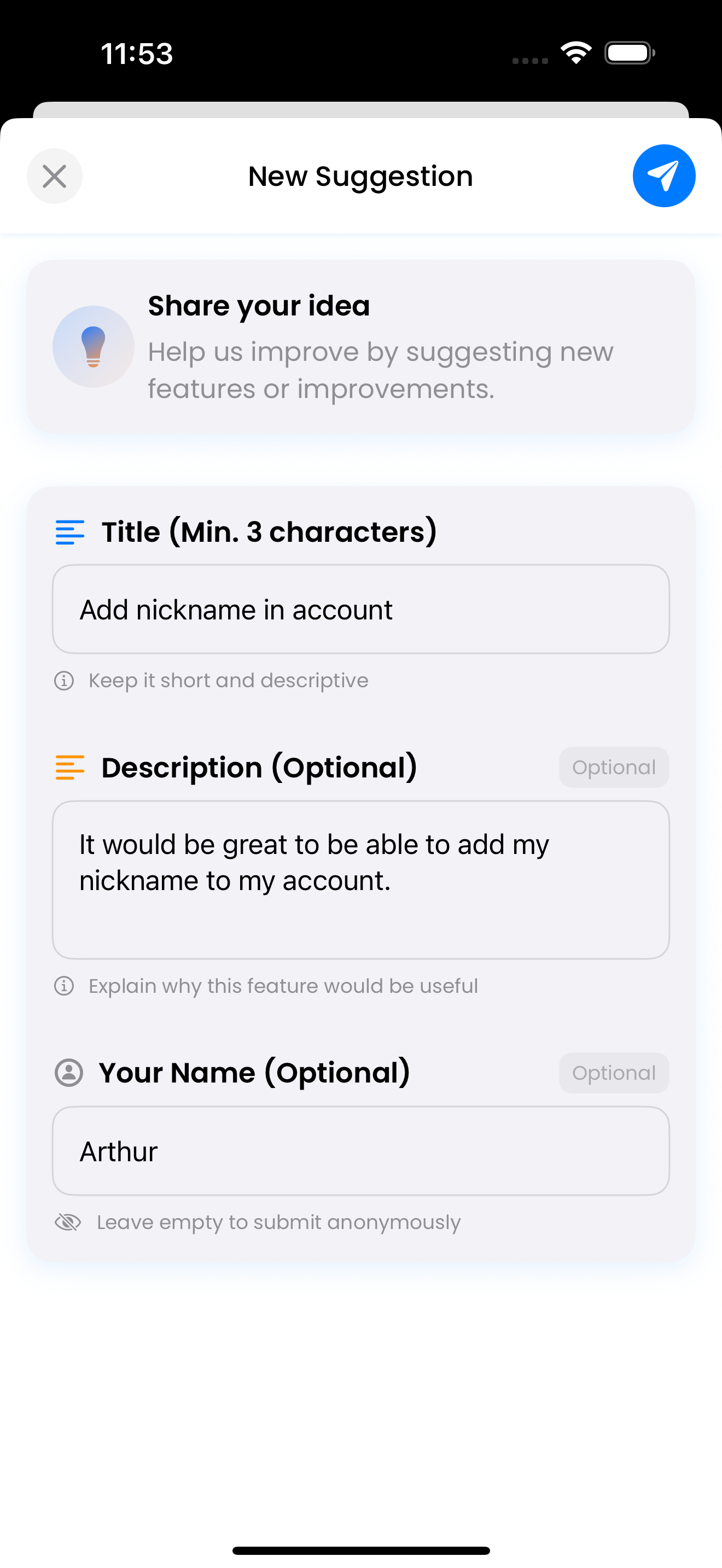The height and width of the screenshot is (1568, 722).
Task: Edit the Your Name field containing Arthur
Action: [360, 1151]
